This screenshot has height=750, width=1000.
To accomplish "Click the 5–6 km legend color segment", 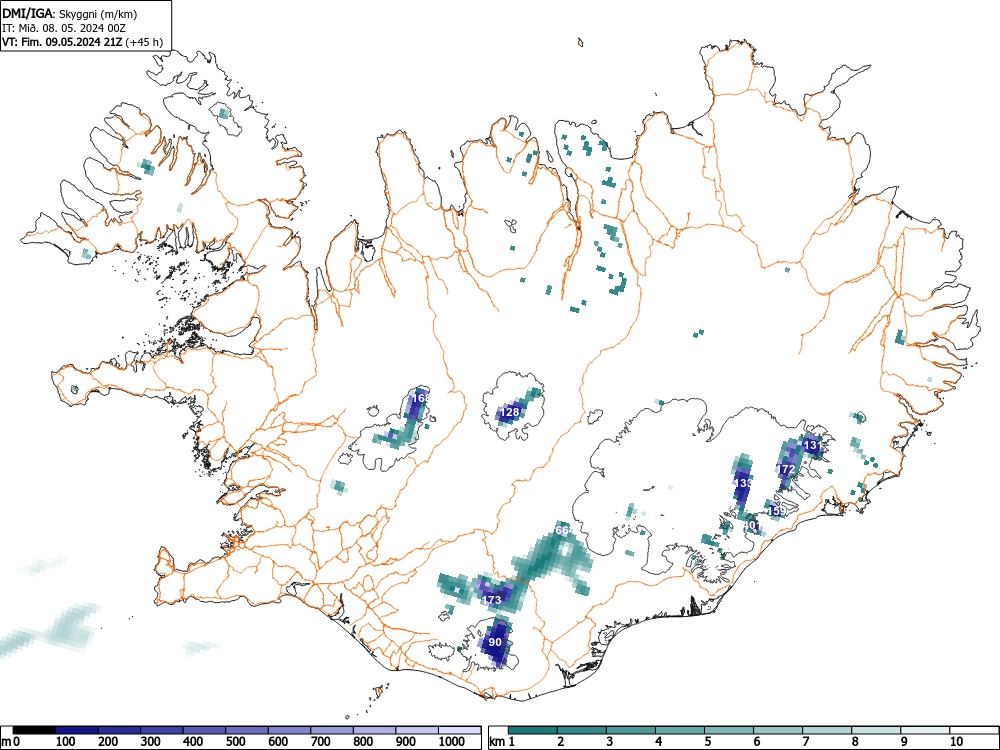I will (x=729, y=730).
